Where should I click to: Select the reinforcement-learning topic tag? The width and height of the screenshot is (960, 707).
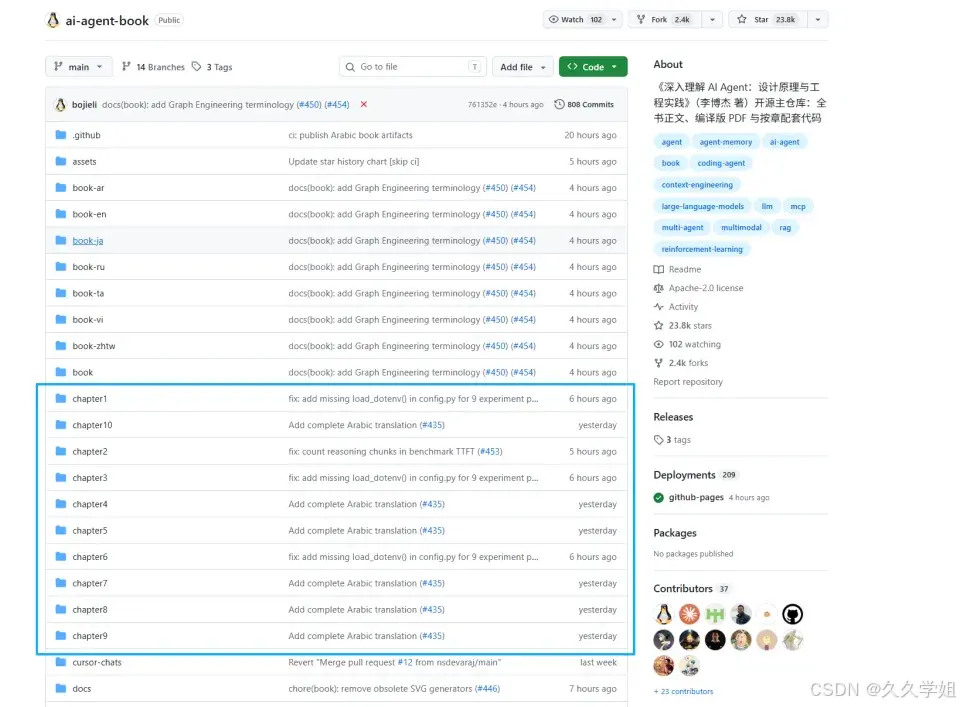point(702,249)
